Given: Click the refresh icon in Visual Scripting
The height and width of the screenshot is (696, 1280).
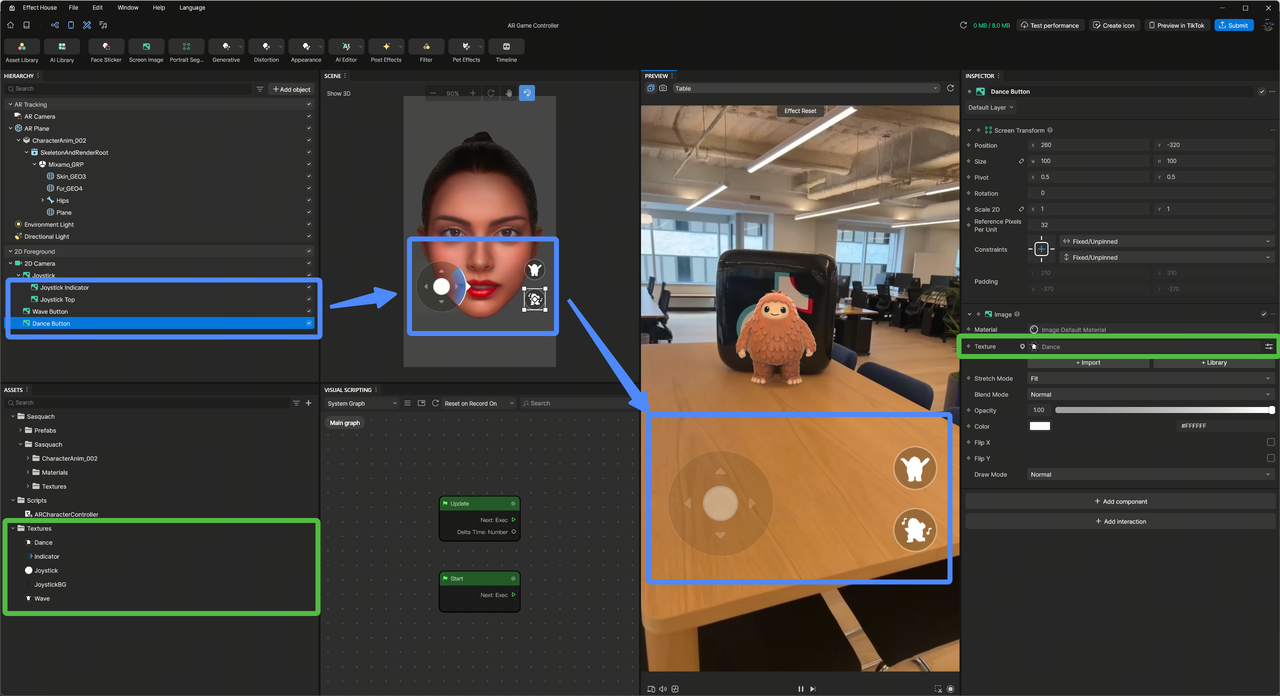Looking at the screenshot, I should click(435, 403).
